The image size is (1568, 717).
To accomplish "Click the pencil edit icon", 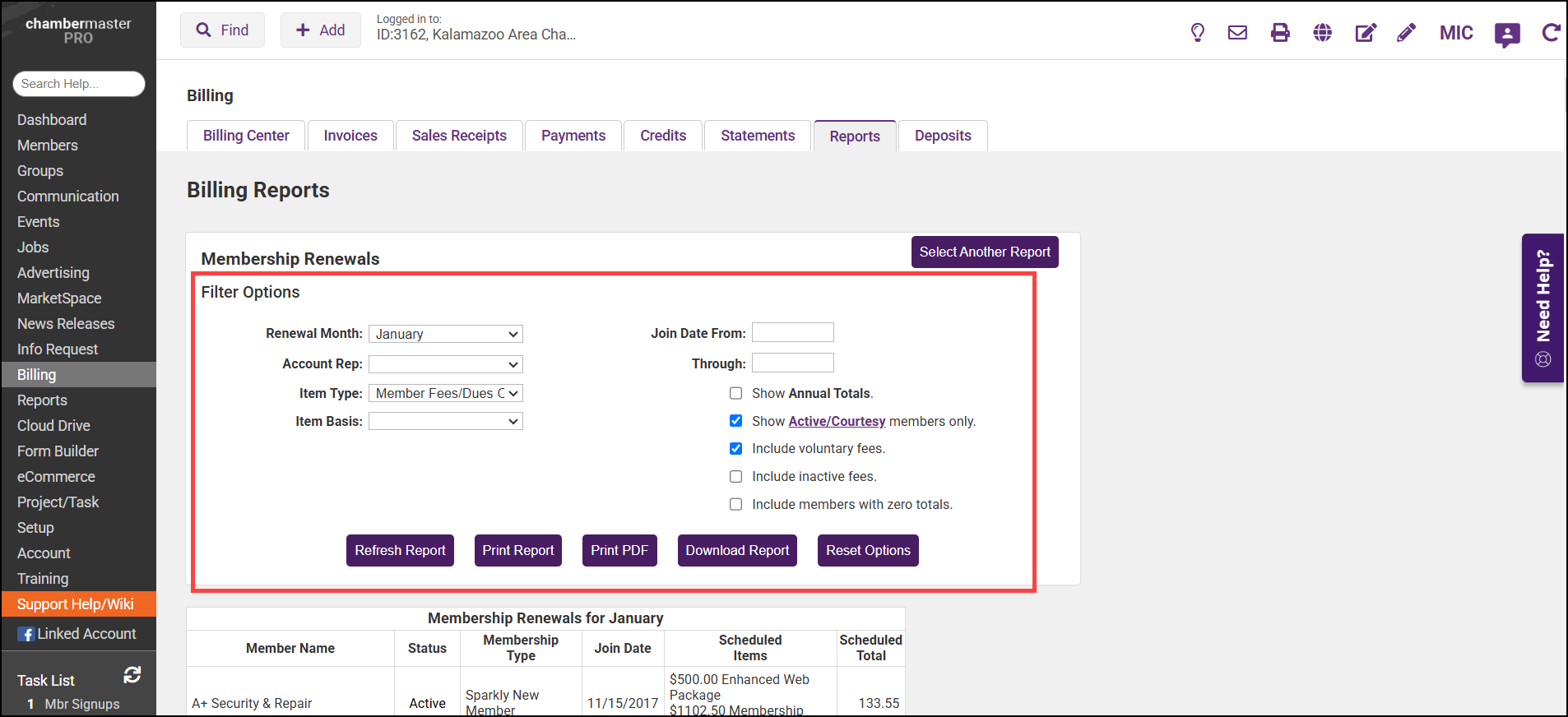I will coord(1406,33).
